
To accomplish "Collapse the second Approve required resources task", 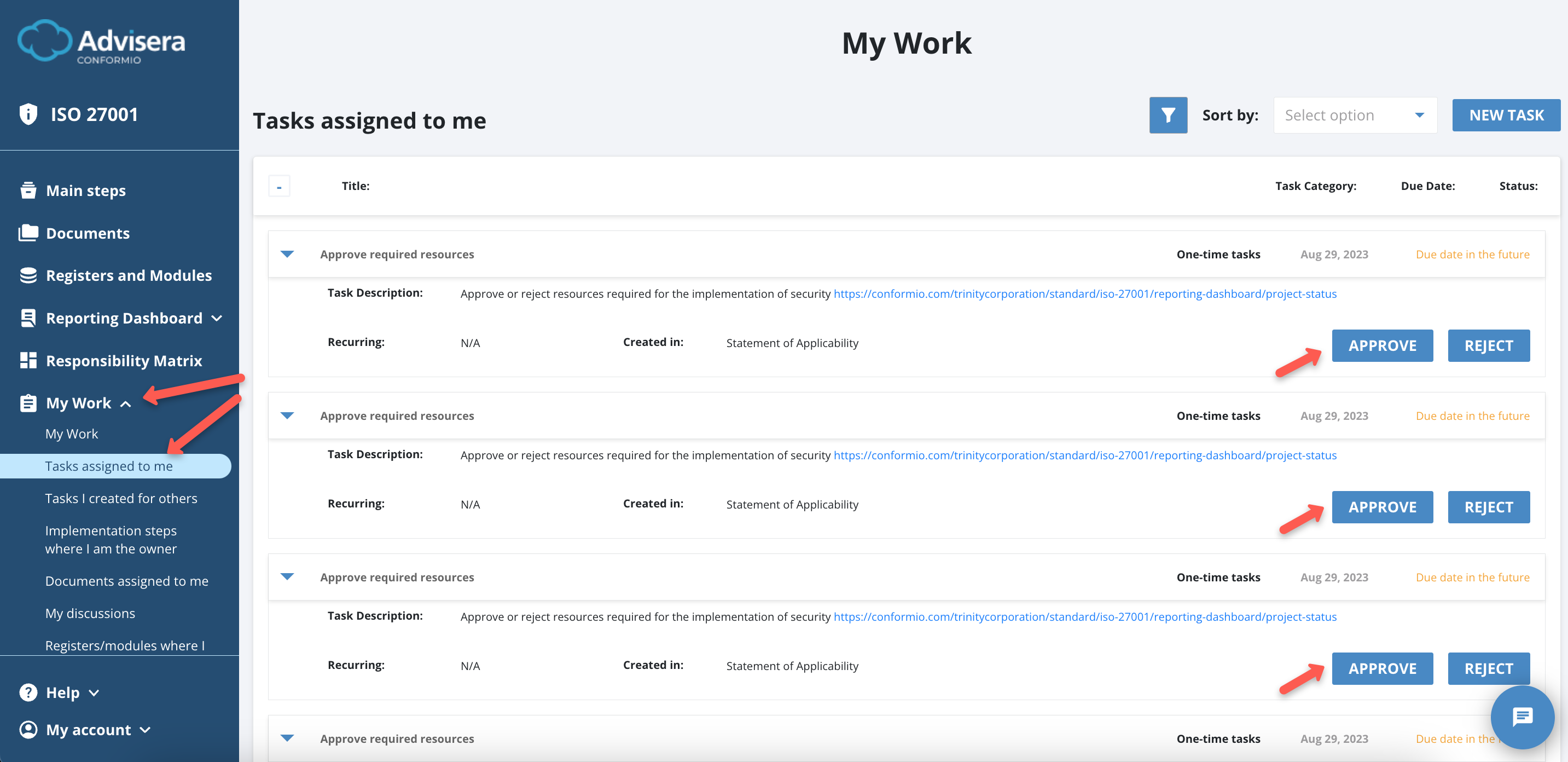I will (x=287, y=415).
